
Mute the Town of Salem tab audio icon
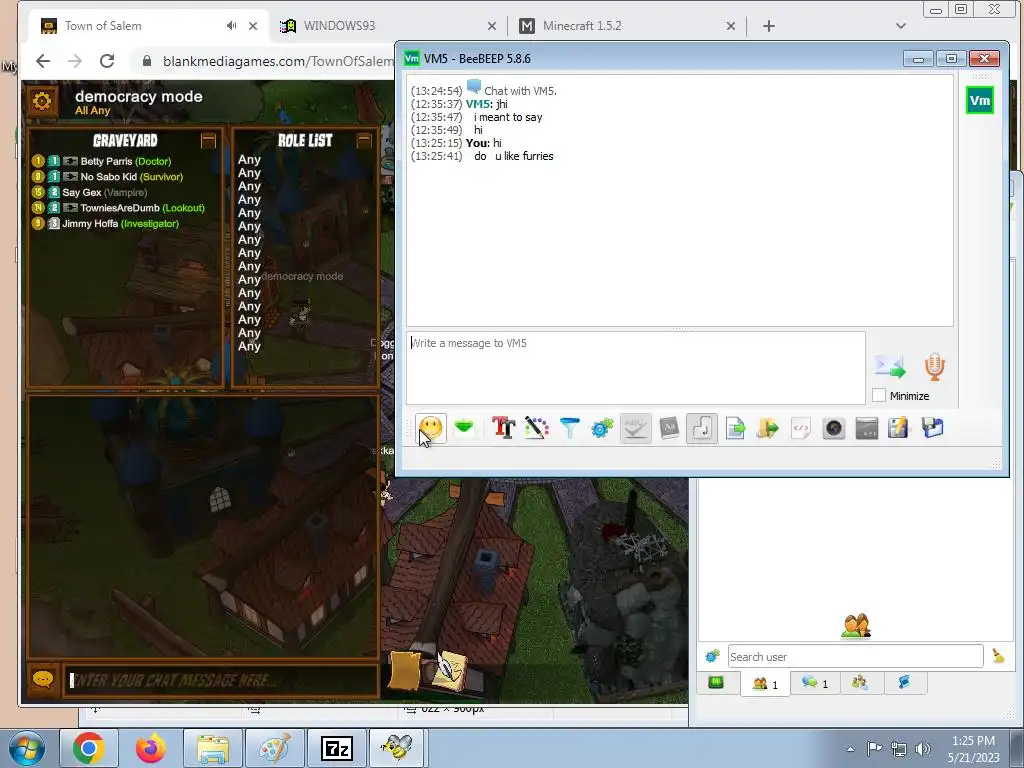click(x=231, y=26)
